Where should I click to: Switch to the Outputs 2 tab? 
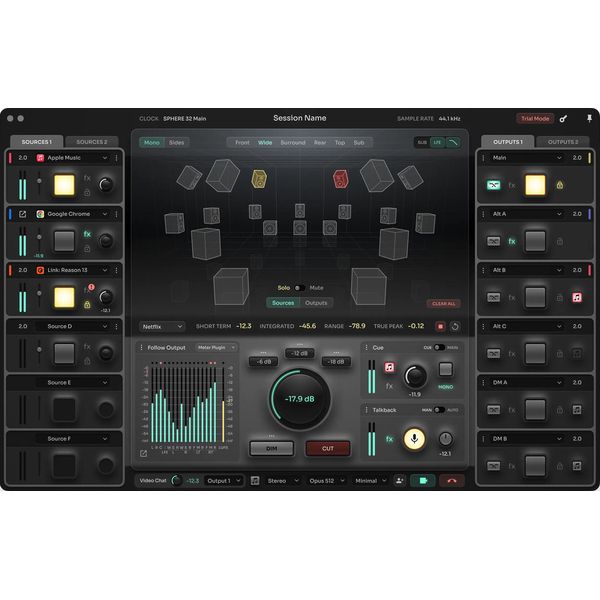coord(563,142)
